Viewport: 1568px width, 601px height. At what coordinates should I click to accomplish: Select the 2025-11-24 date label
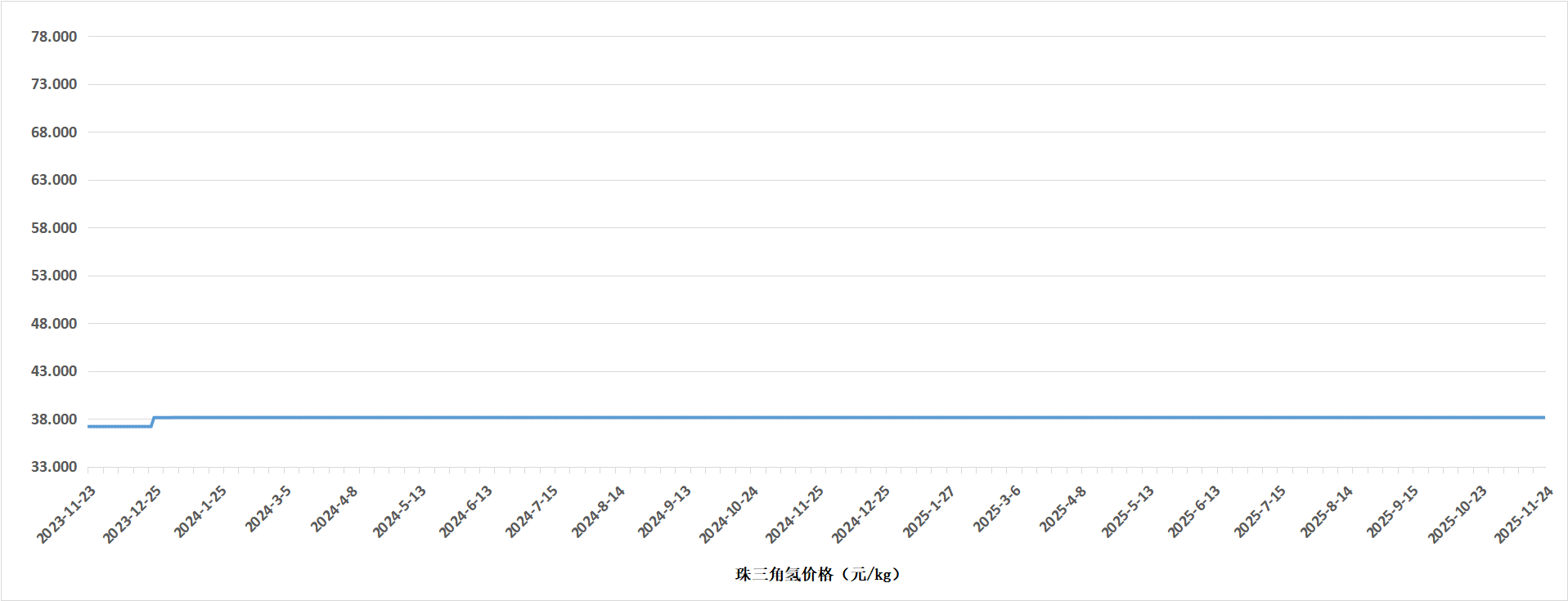coord(1523,514)
